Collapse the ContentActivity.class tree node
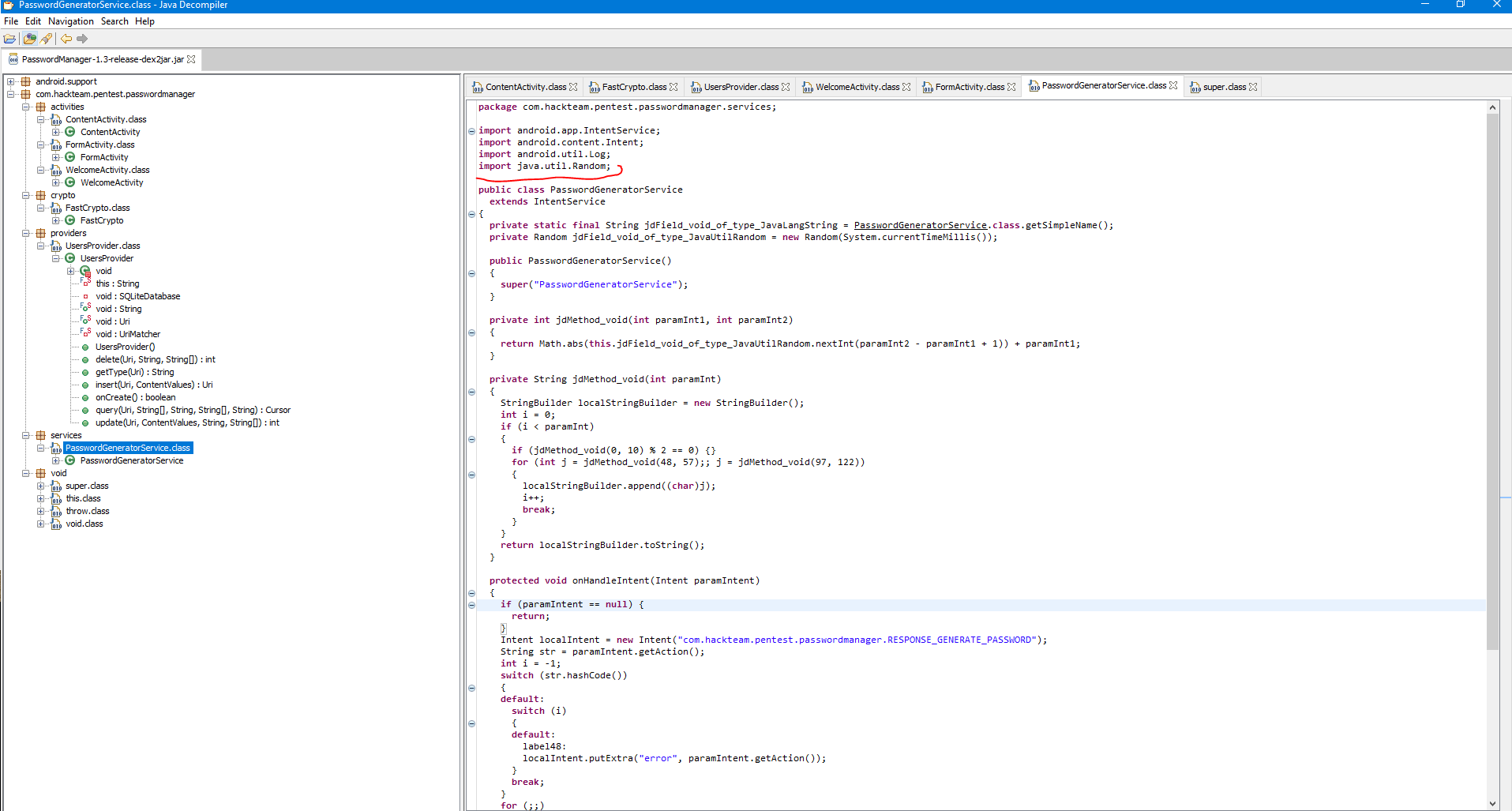The image size is (1512, 811). point(41,119)
